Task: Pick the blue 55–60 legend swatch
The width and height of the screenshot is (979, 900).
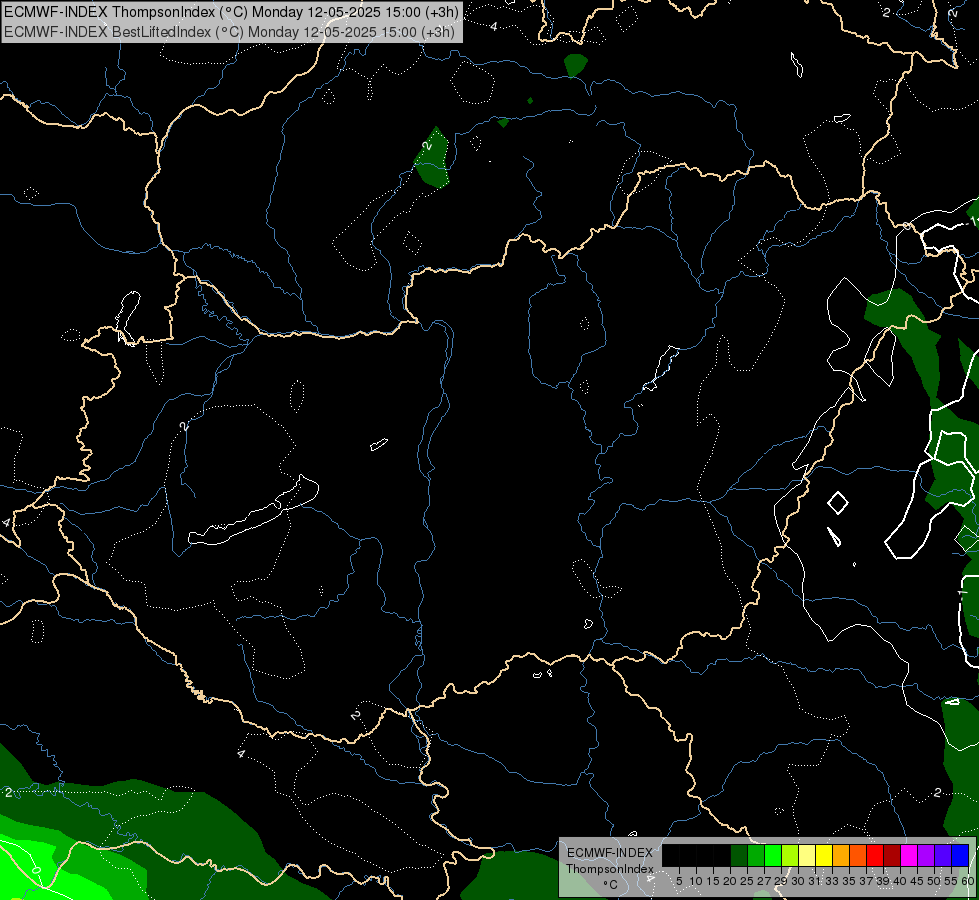Action: coord(960,855)
